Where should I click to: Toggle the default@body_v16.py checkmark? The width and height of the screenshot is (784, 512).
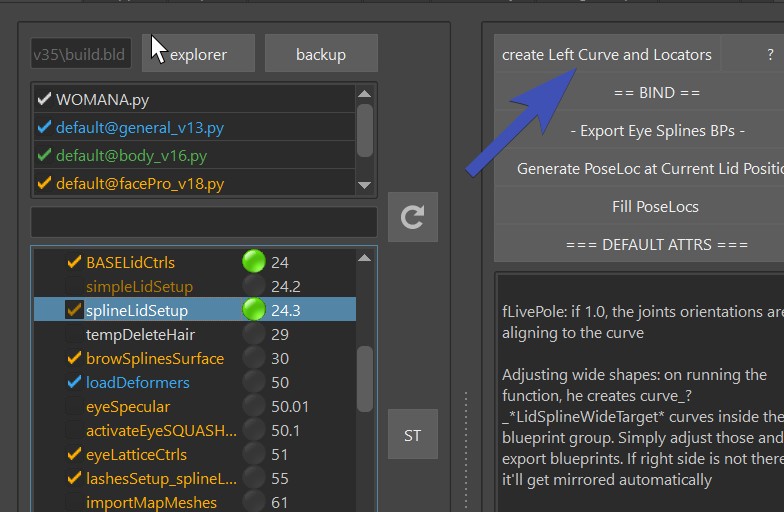point(44,155)
